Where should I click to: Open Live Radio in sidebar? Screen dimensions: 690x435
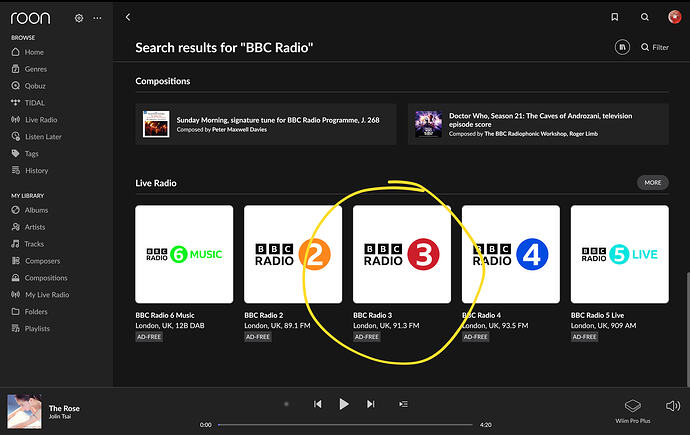[34, 120]
